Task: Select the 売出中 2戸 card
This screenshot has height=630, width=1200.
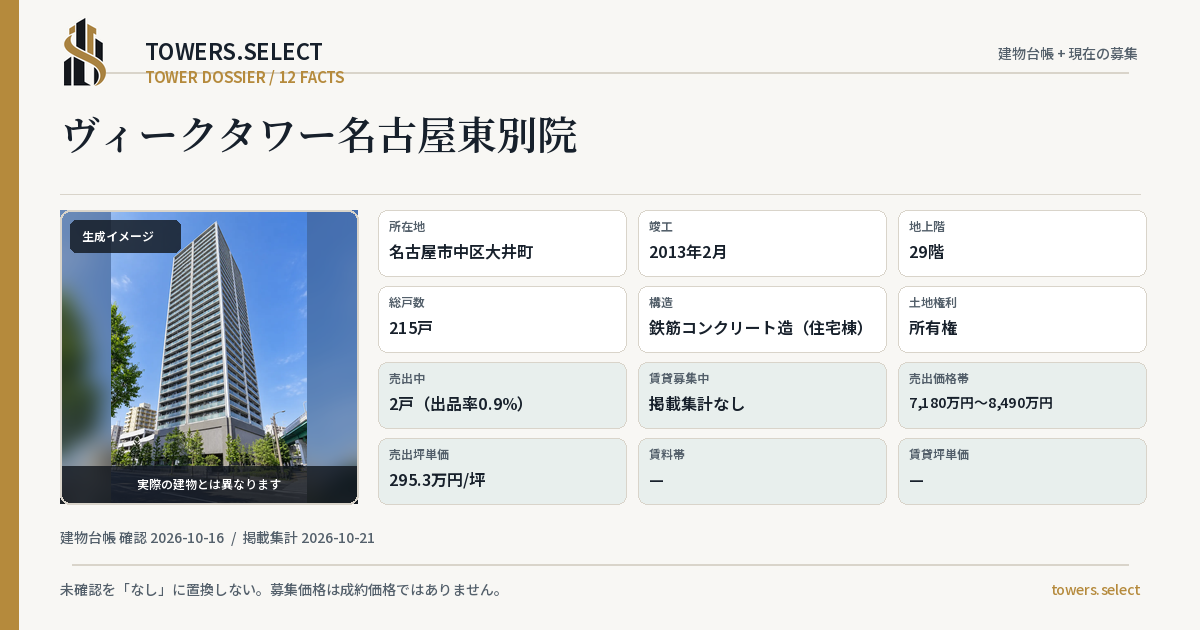Action: click(x=502, y=395)
